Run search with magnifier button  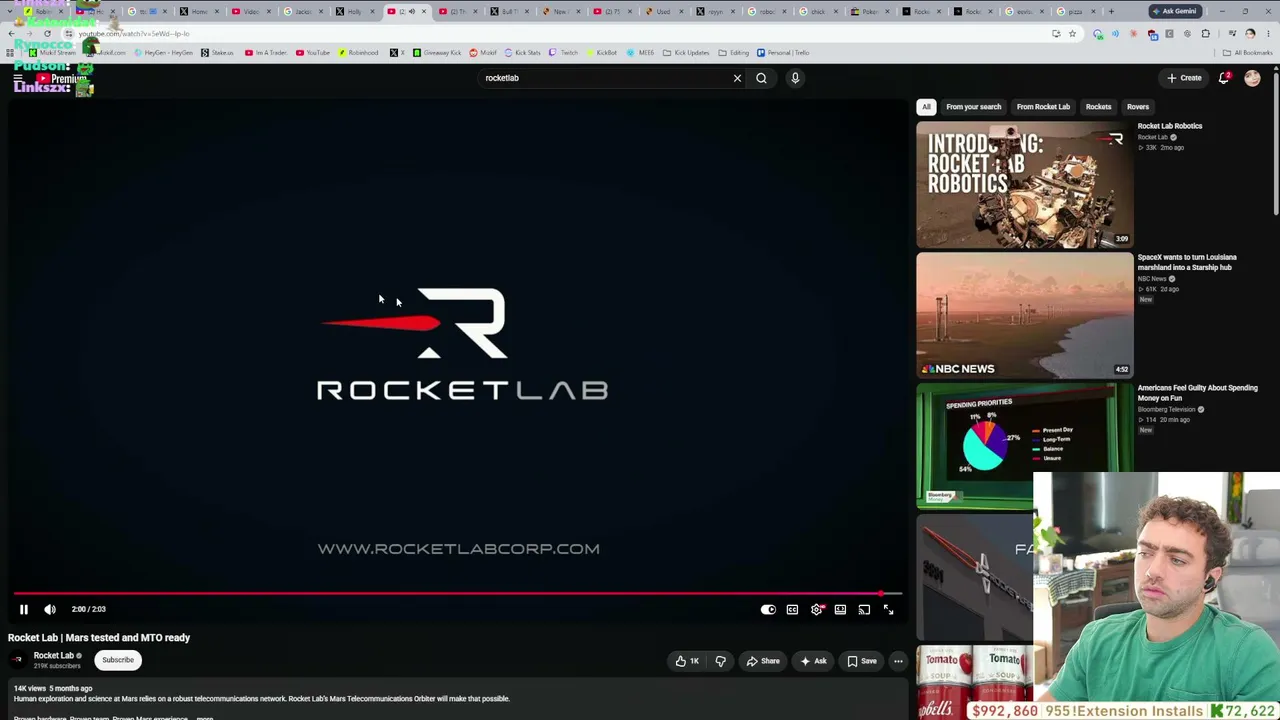coord(761,78)
